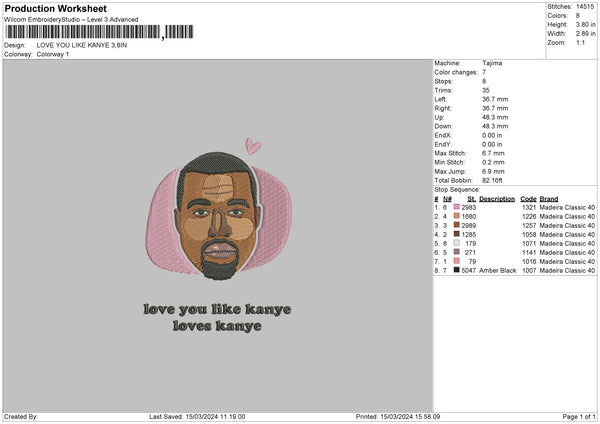Click the 'Description' column header
This screenshot has width=600, height=424.
(497, 199)
